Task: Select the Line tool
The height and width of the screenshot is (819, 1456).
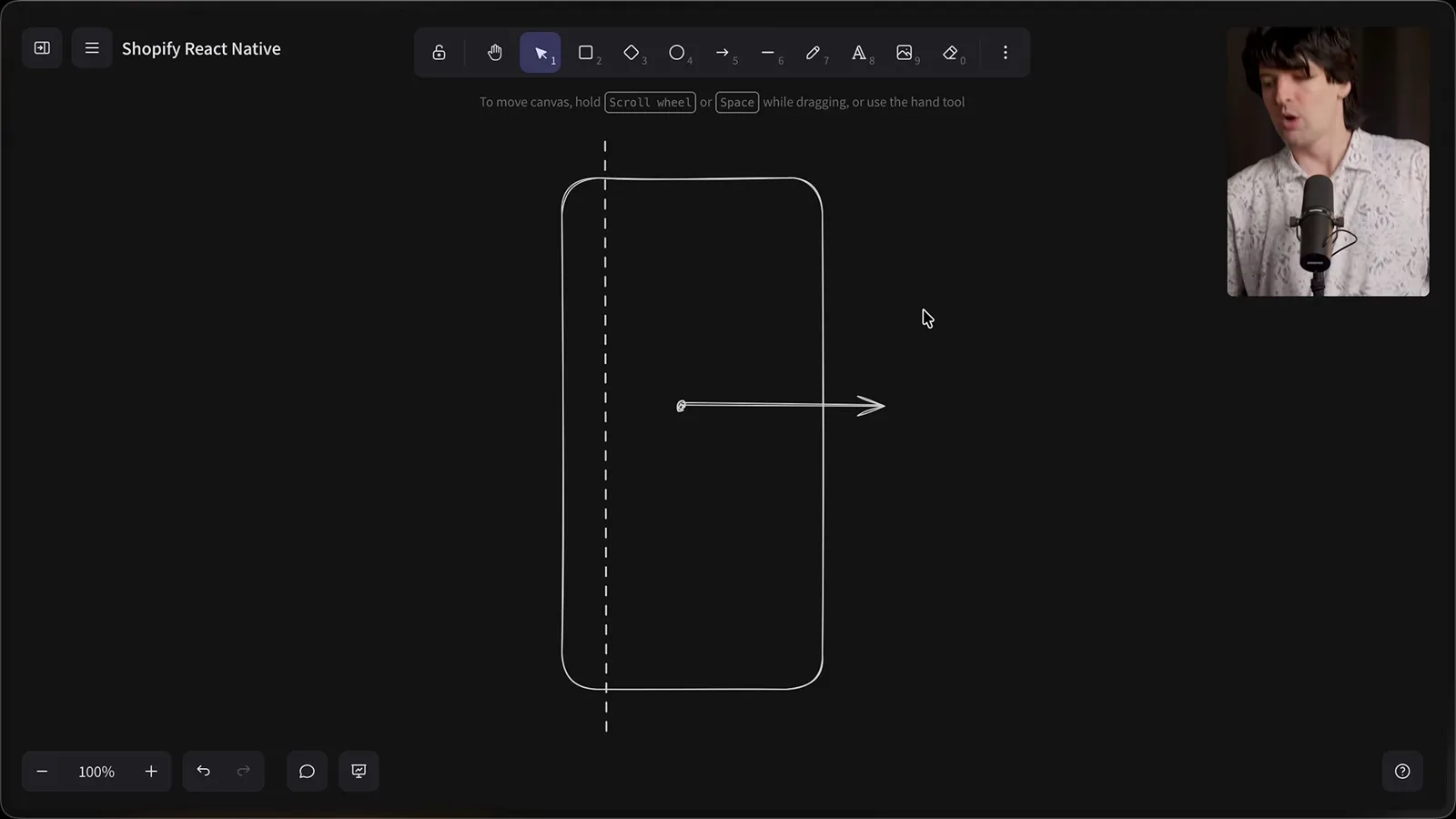Action: (768, 53)
